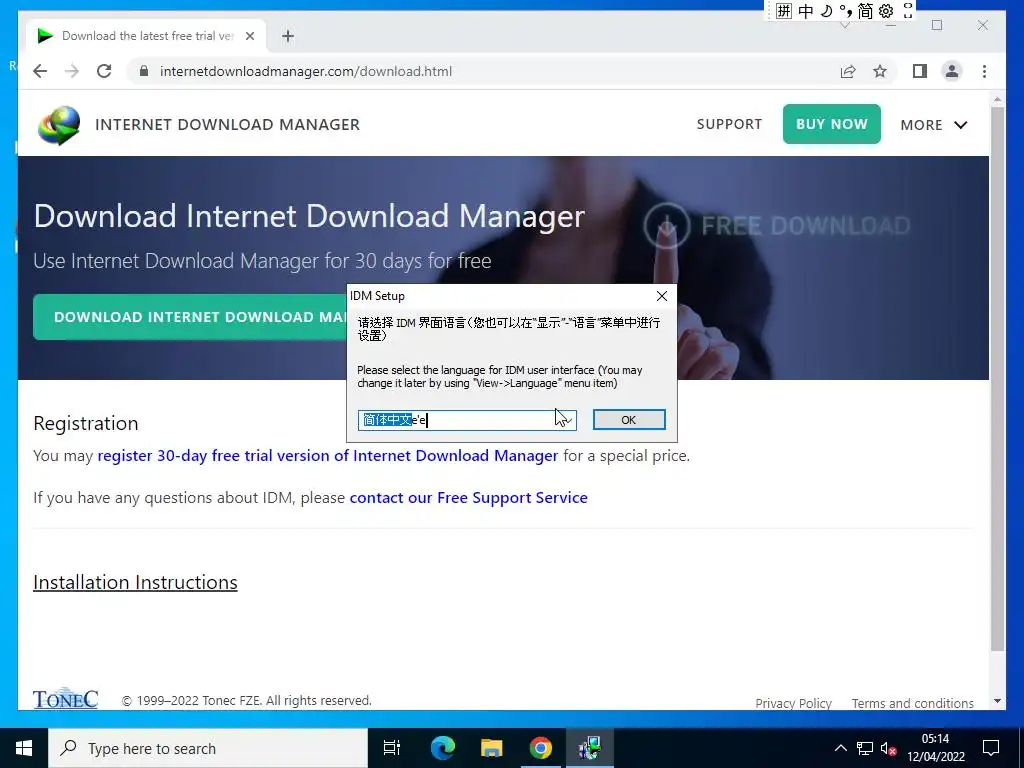Screen dimensions: 1024x768
Task: Open the register 30-day free trial link
Action: point(328,455)
